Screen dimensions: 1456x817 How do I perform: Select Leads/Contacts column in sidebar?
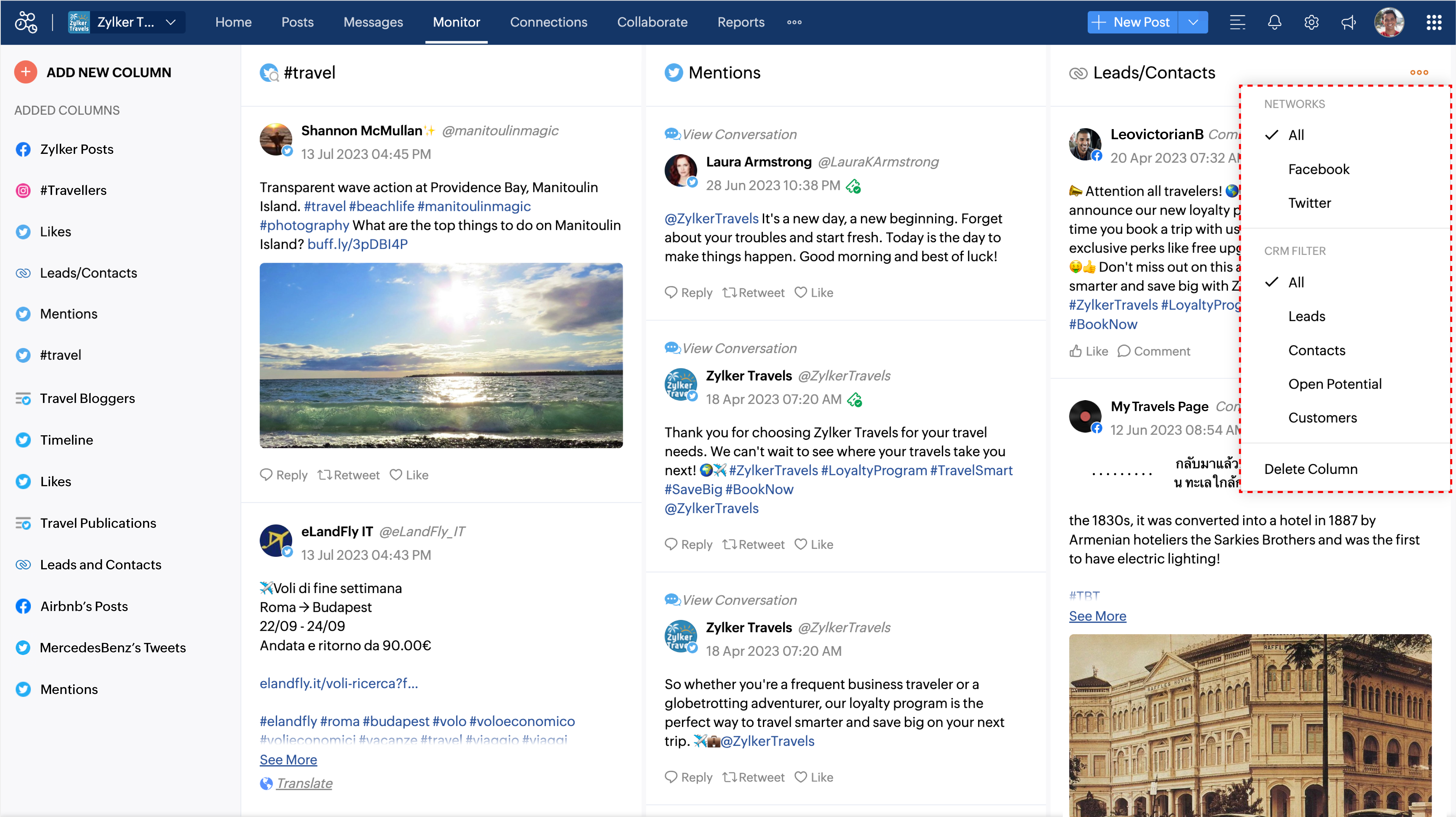[89, 273]
